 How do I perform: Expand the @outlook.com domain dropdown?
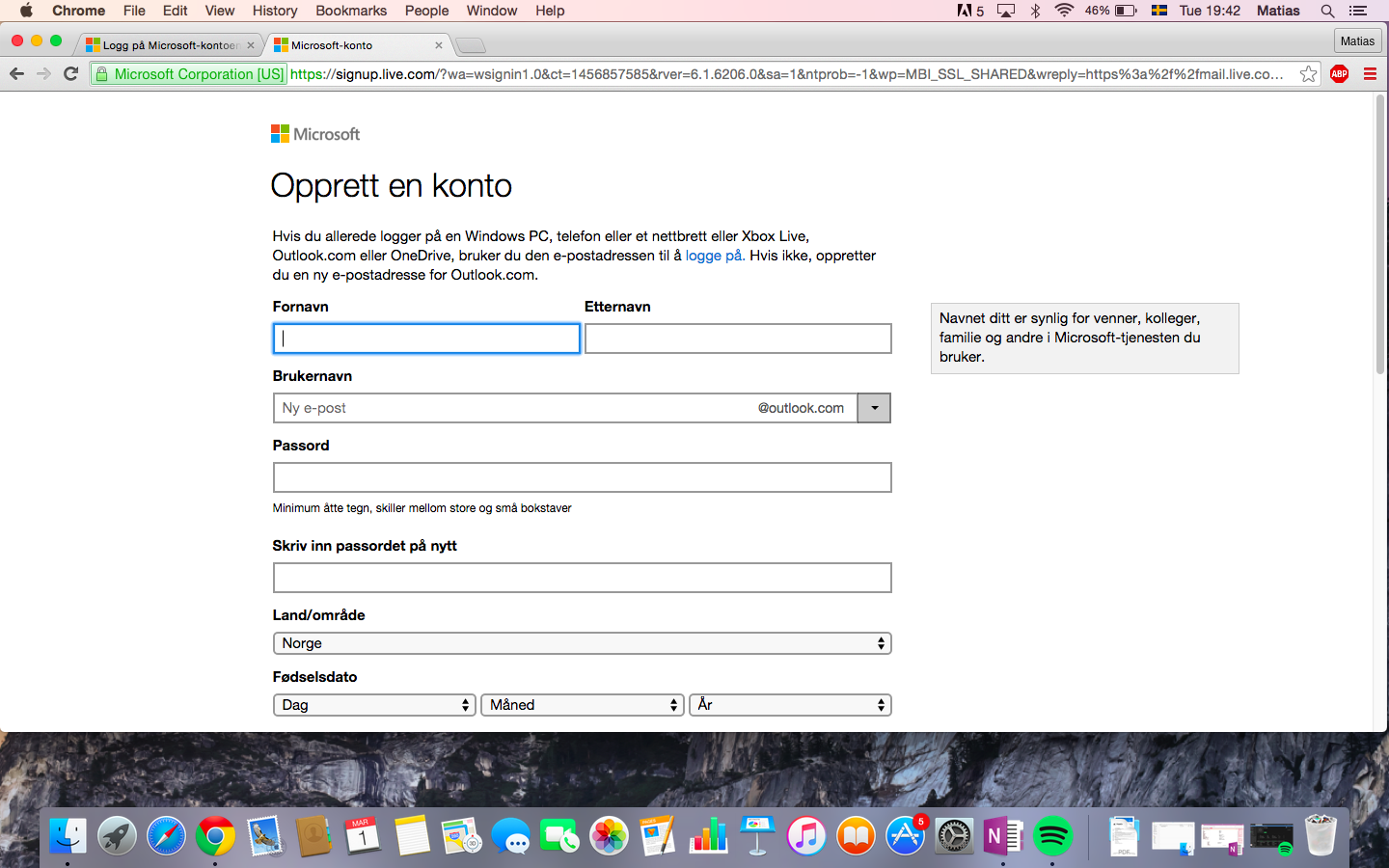(x=874, y=408)
